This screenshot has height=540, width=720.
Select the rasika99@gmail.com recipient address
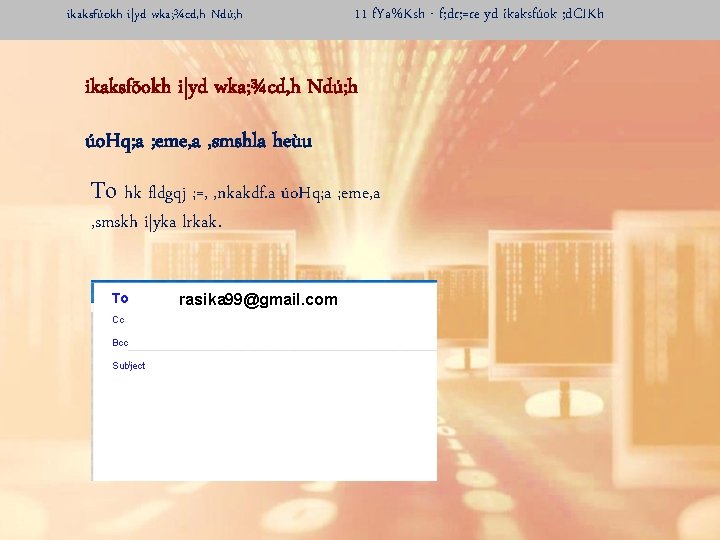click(x=258, y=300)
